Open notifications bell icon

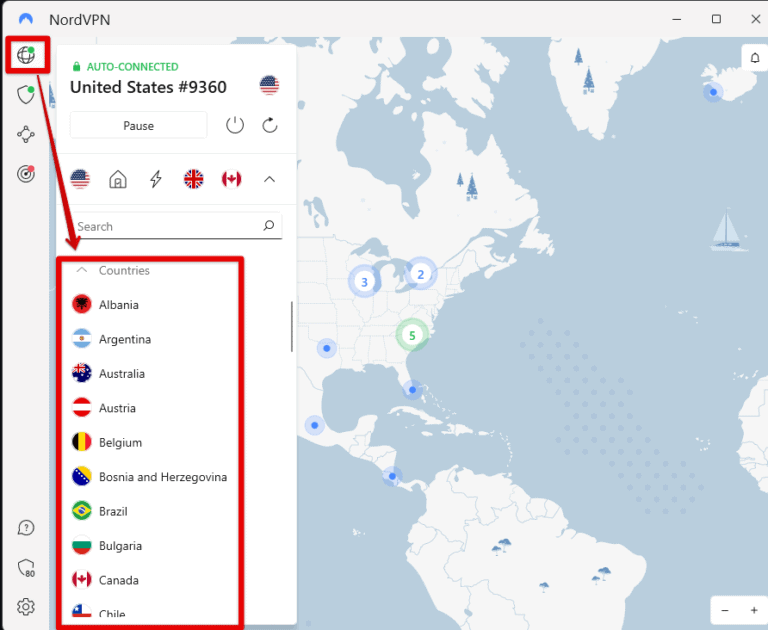point(755,58)
